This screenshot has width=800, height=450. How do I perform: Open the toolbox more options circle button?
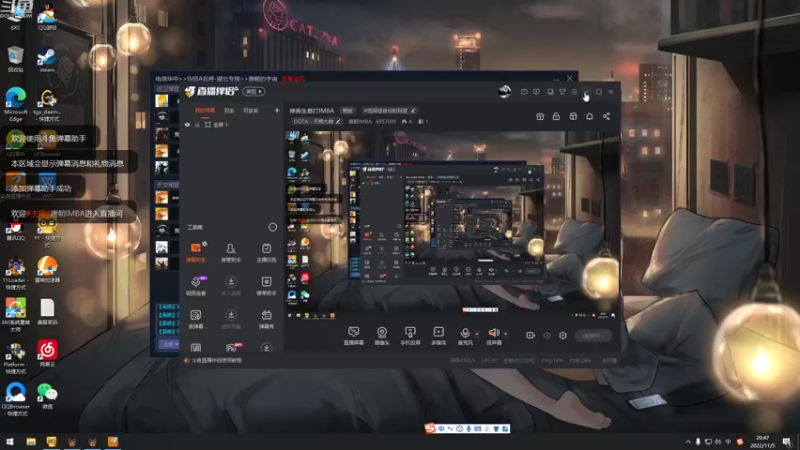pos(272,227)
